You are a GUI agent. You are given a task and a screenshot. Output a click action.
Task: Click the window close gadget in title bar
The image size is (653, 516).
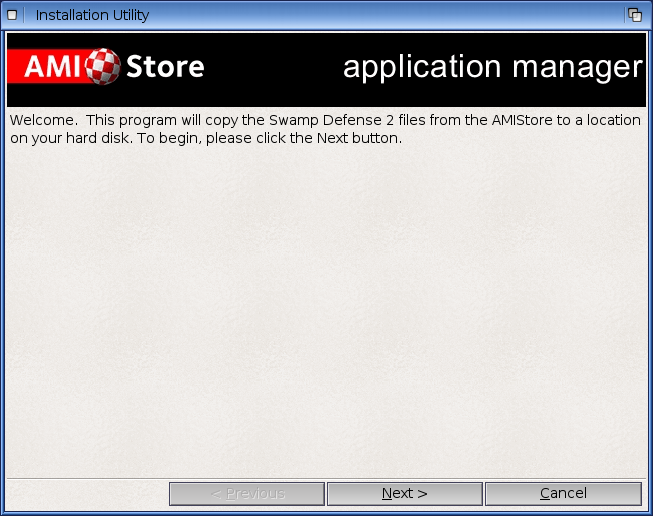[12, 15]
